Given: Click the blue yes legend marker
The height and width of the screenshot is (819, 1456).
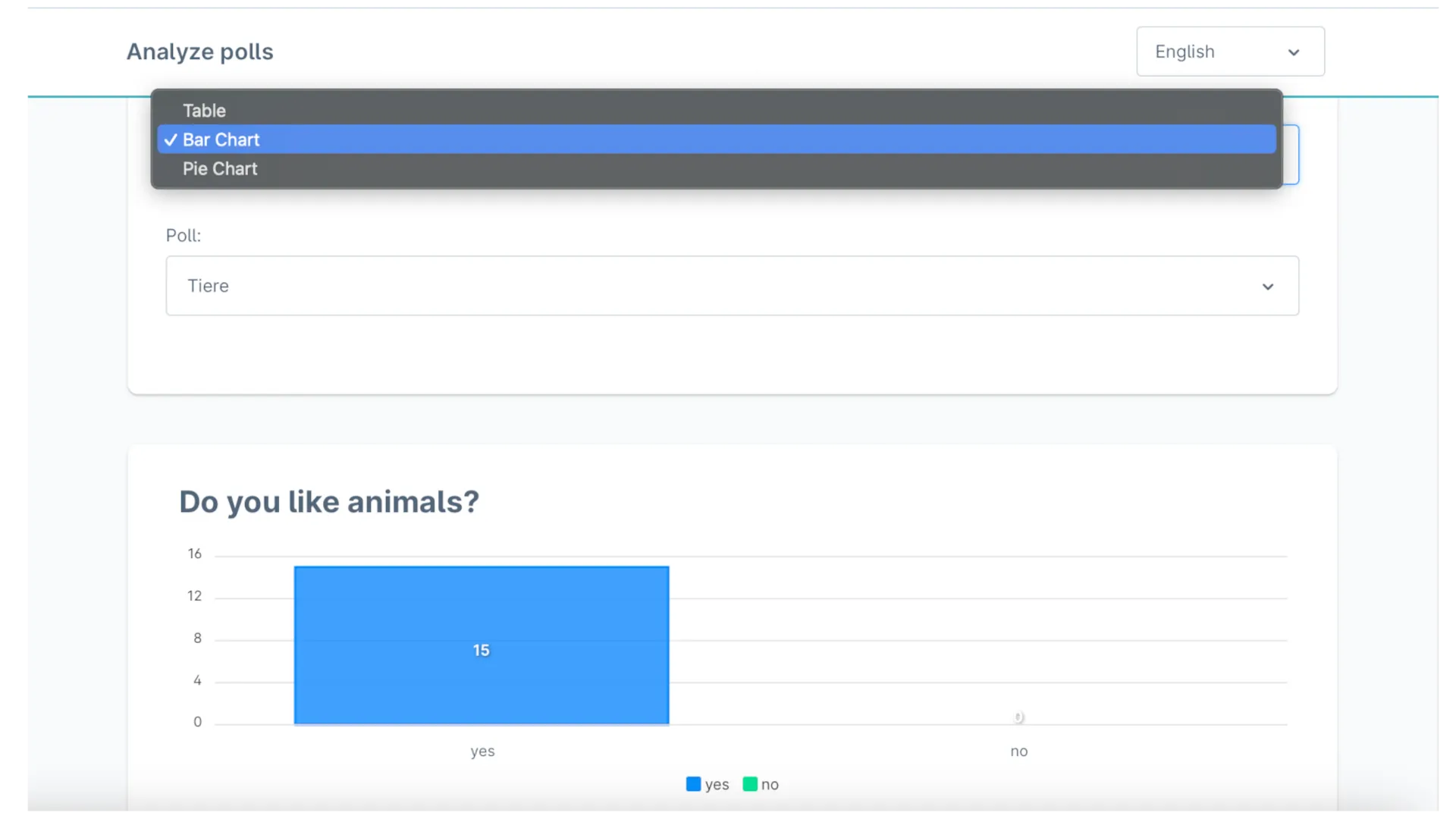Looking at the screenshot, I should tap(693, 783).
